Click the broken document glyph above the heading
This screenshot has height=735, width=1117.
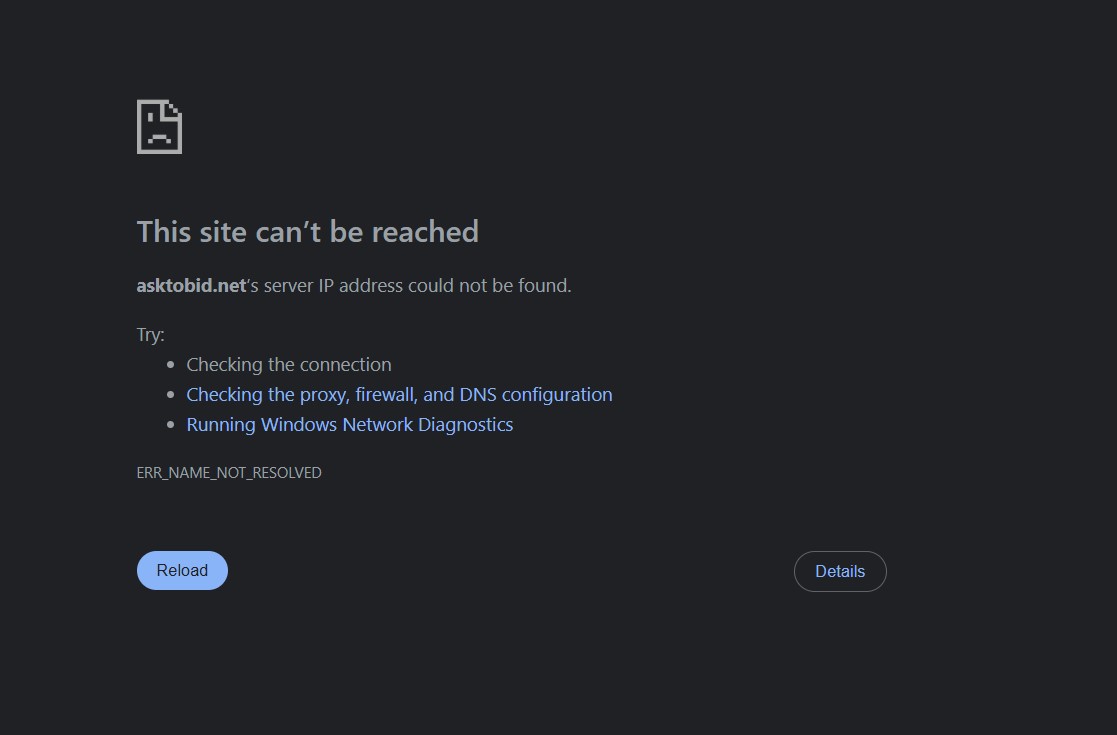click(159, 126)
